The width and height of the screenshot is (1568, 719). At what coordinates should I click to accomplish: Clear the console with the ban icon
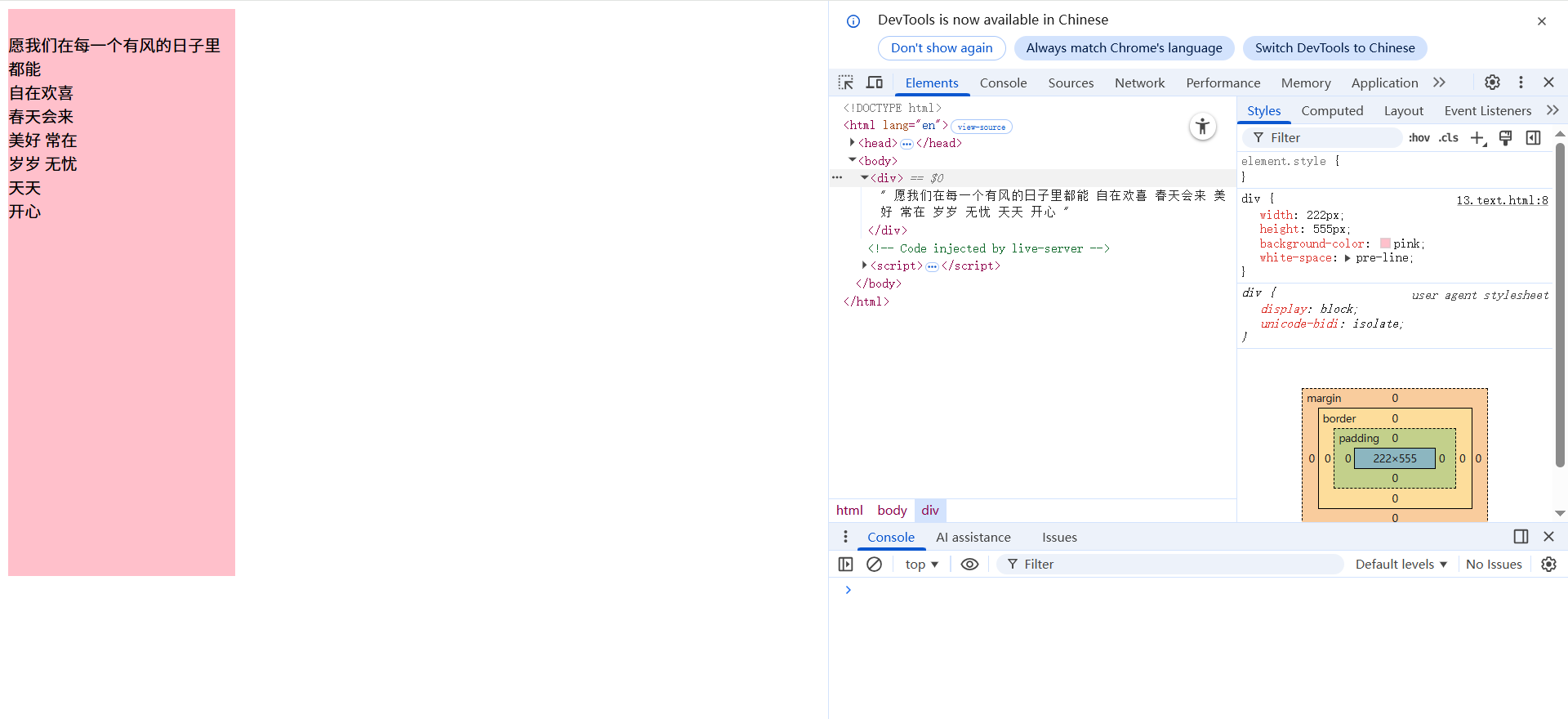(x=874, y=565)
